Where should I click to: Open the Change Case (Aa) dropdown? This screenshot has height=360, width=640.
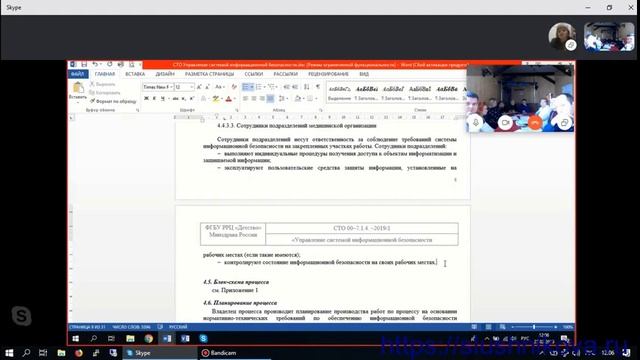pyautogui.click(x=220, y=87)
